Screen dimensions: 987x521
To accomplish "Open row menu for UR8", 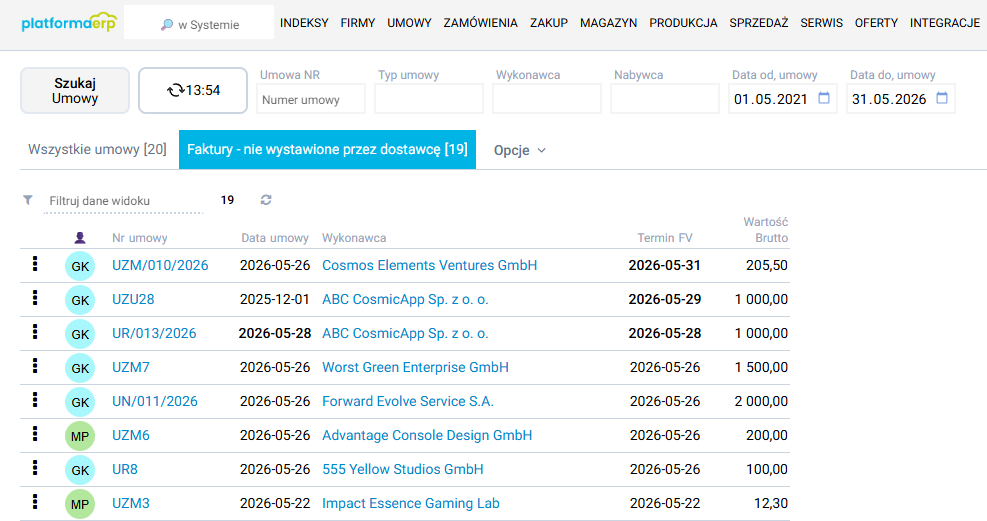I will coord(35,468).
